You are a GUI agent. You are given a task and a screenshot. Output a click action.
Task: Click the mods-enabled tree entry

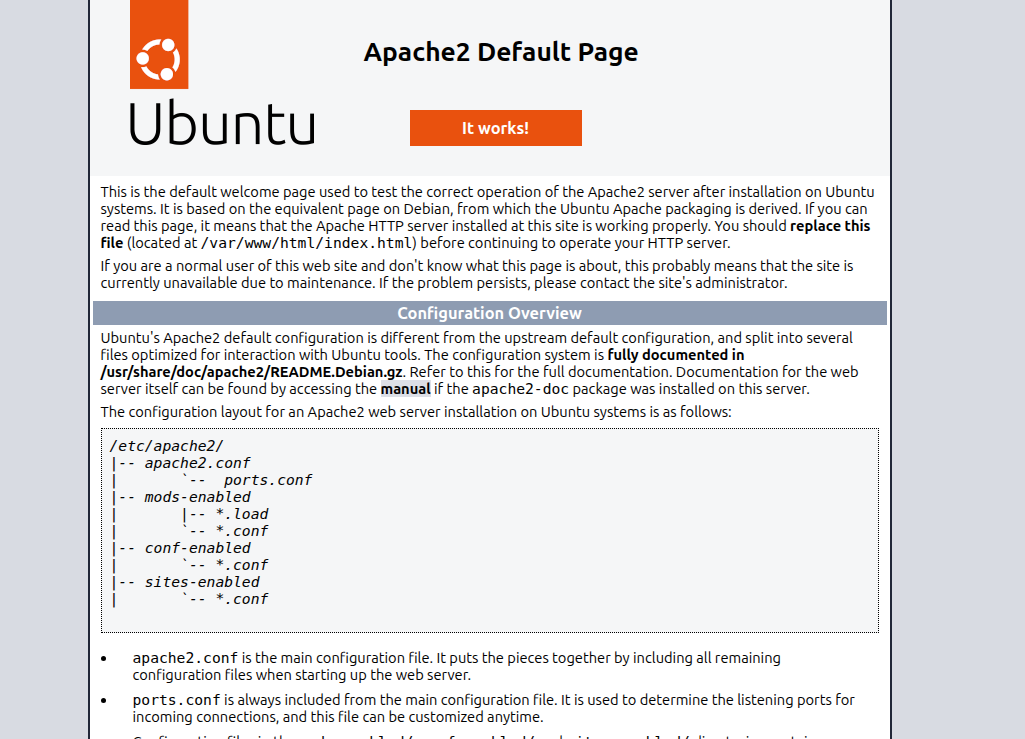coord(199,497)
